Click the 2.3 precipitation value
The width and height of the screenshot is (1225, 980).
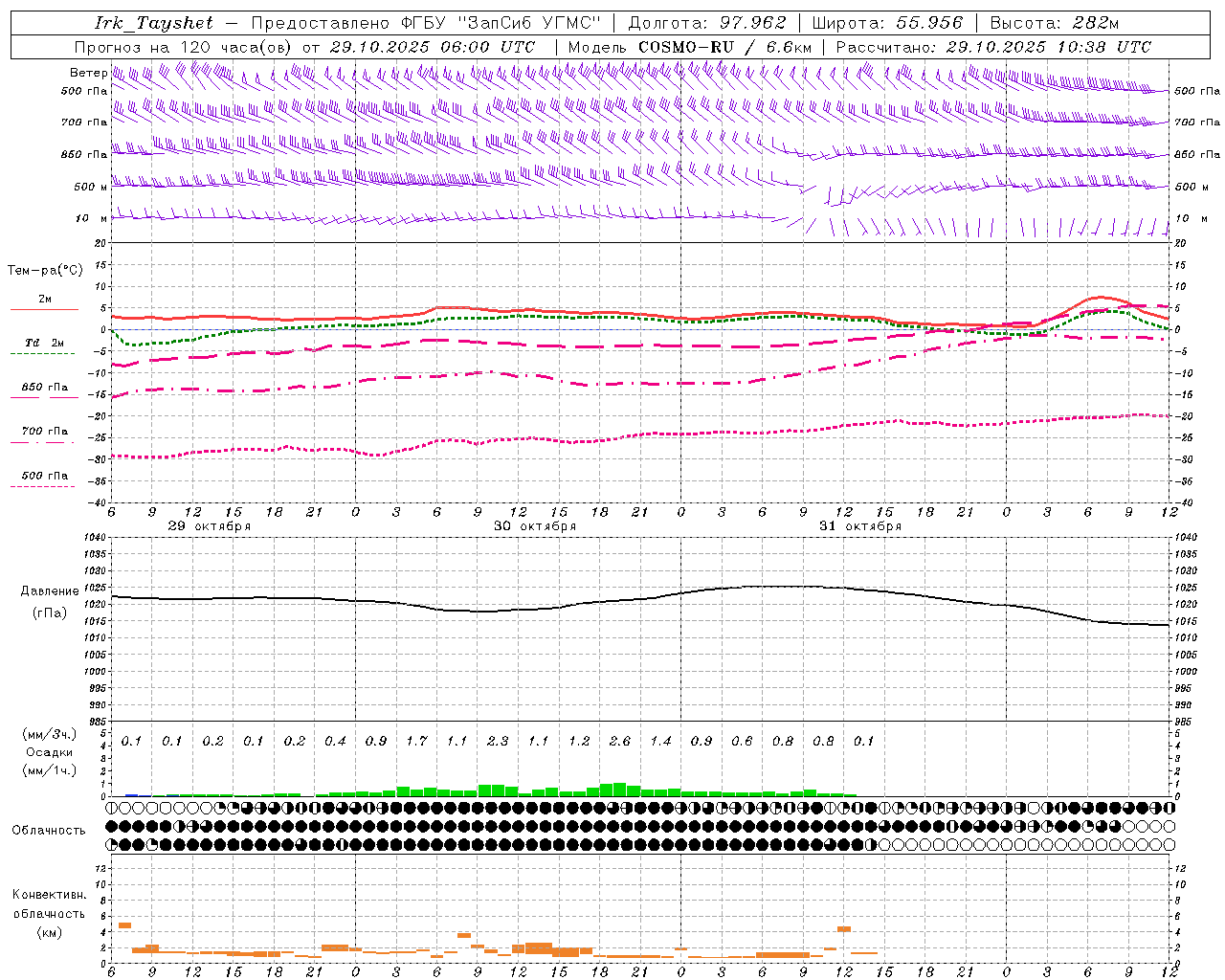498,742
